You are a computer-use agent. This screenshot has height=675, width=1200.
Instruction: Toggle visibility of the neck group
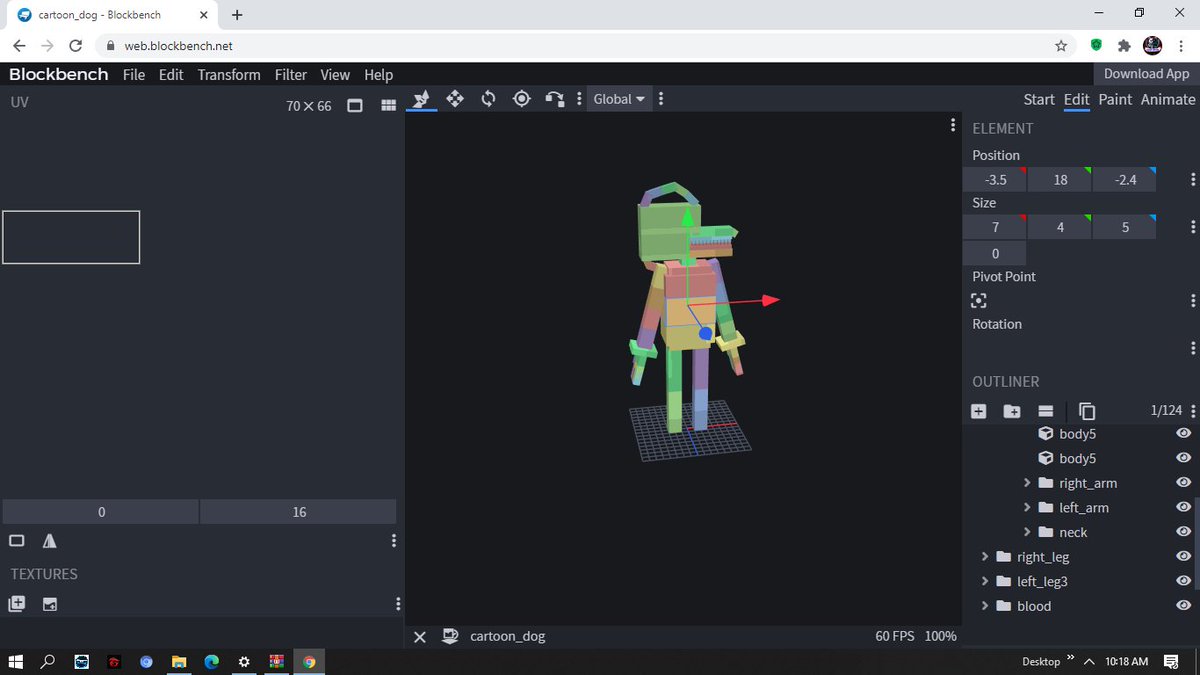[1183, 531]
